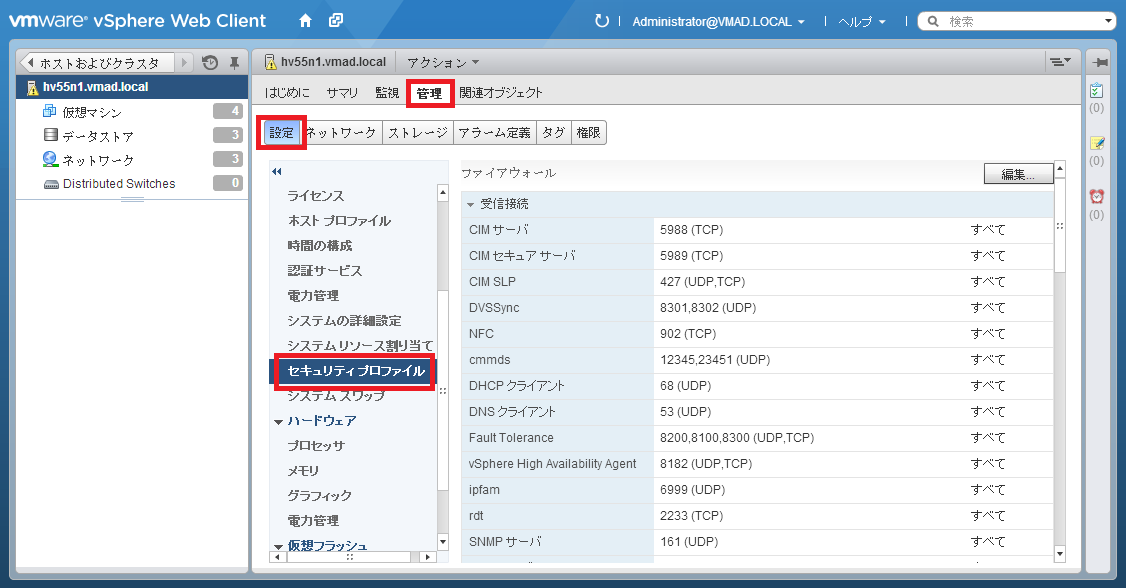1126x588 pixels.
Task: Collapse the 仮想フラッシュ section
Action: [x=278, y=547]
